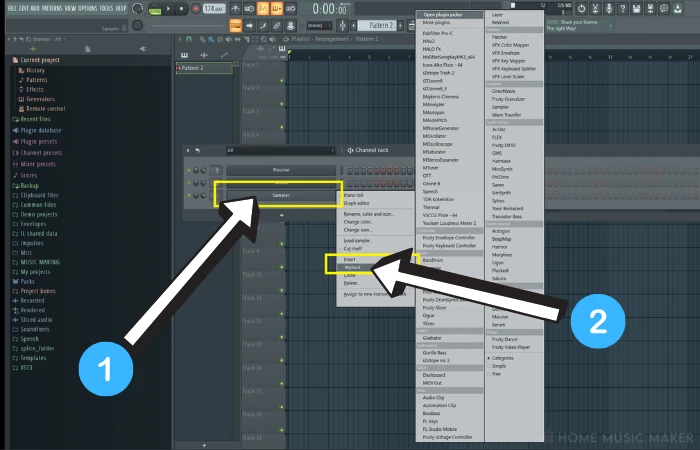Open the (none) snap dropdown

point(319,25)
